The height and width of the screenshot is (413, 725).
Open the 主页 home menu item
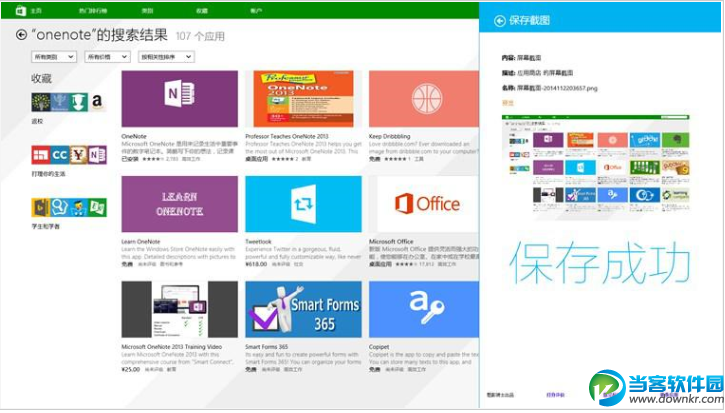coord(36,11)
